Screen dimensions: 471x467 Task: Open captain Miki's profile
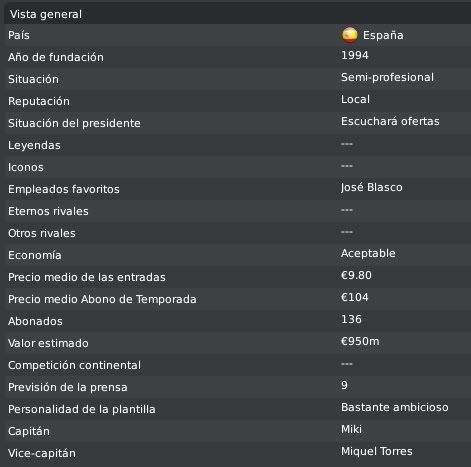point(351,429)
